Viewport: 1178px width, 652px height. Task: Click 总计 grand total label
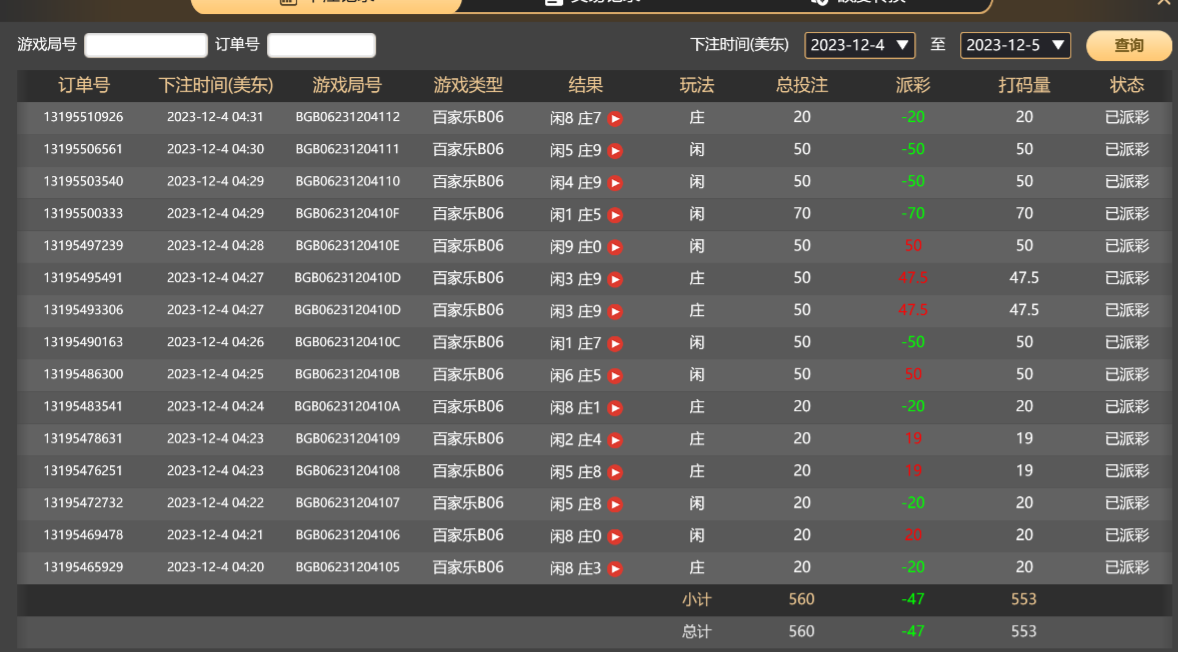click(x=696, y=632)
